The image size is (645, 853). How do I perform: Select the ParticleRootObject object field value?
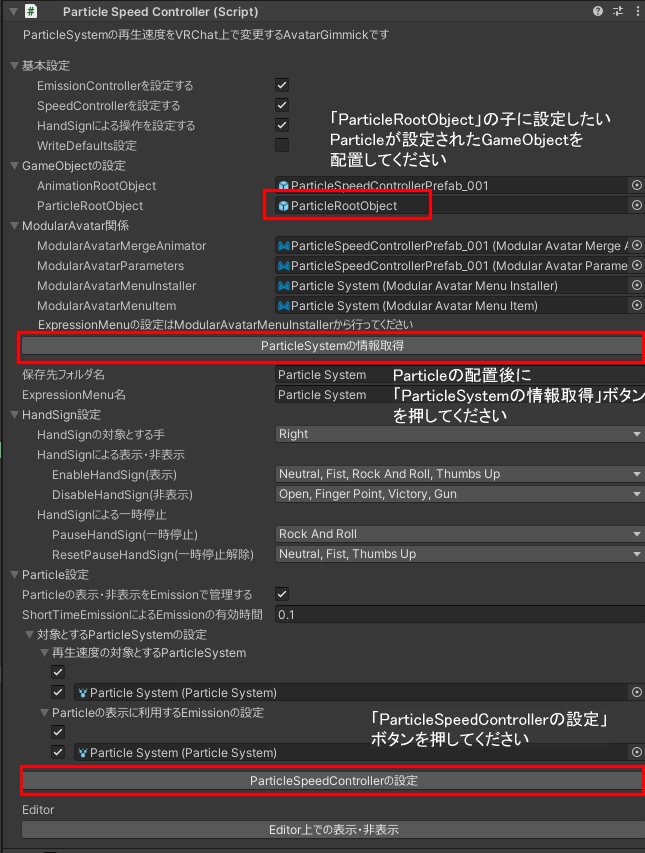(x=452, y=206)
